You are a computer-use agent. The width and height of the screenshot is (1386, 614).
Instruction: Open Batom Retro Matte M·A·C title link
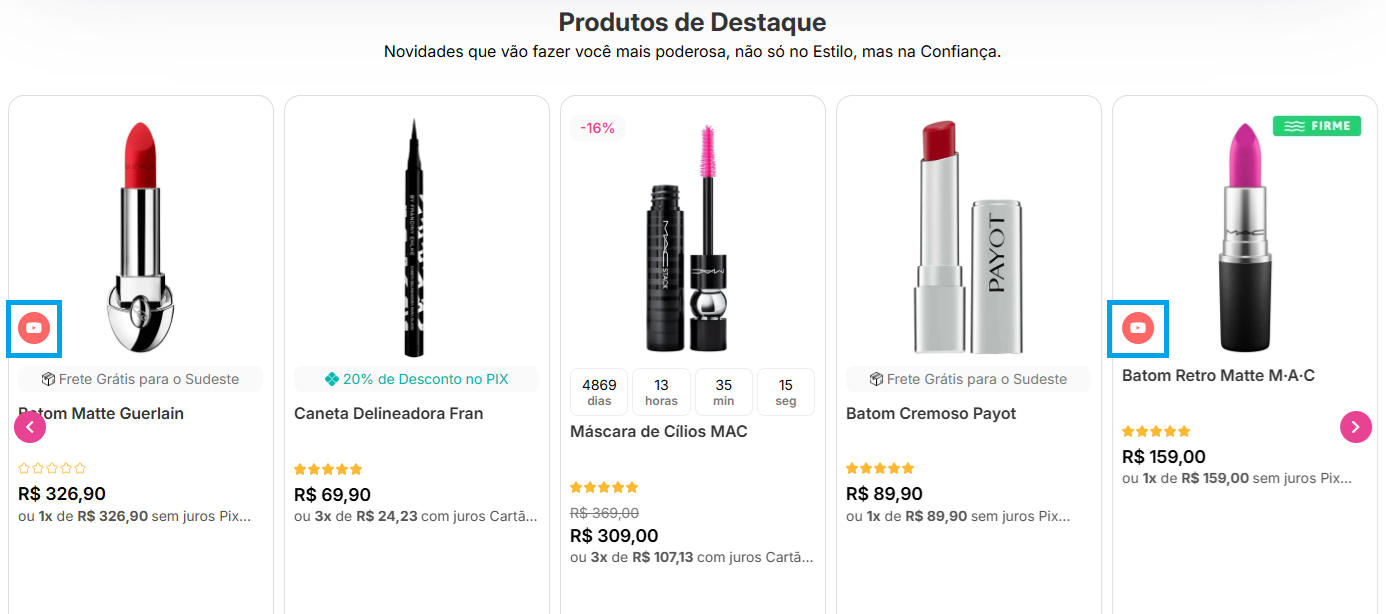click(x=1218, y=375)
